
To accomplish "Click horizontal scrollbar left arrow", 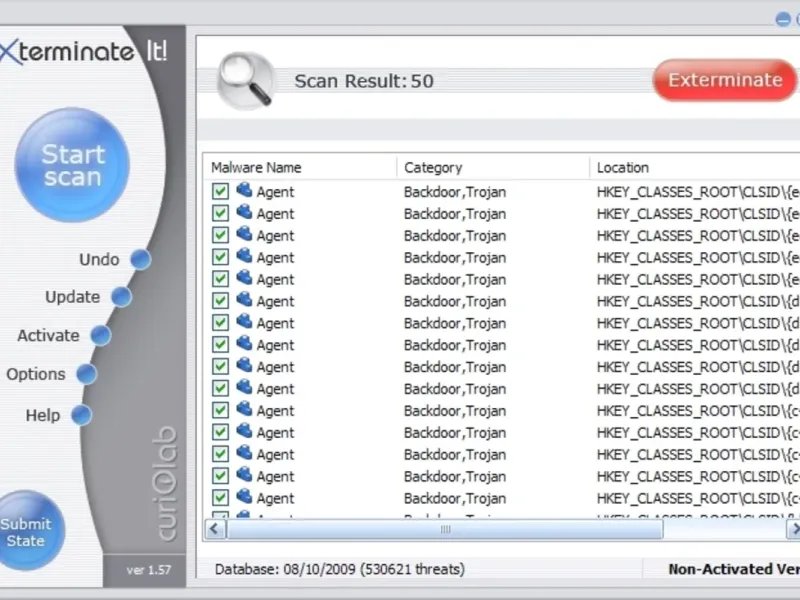I will 215,529.
